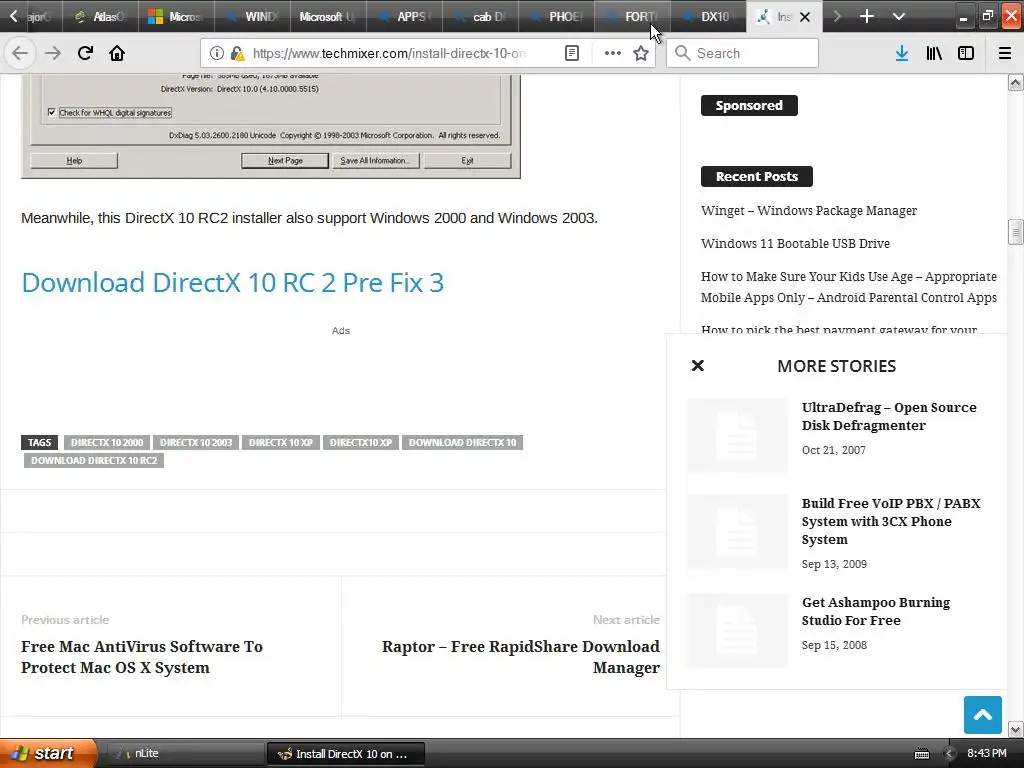Image resolution: width=1024 pixels, height=768 pixels.
Task: Open the browser home page icon
Action: [117, 53]
